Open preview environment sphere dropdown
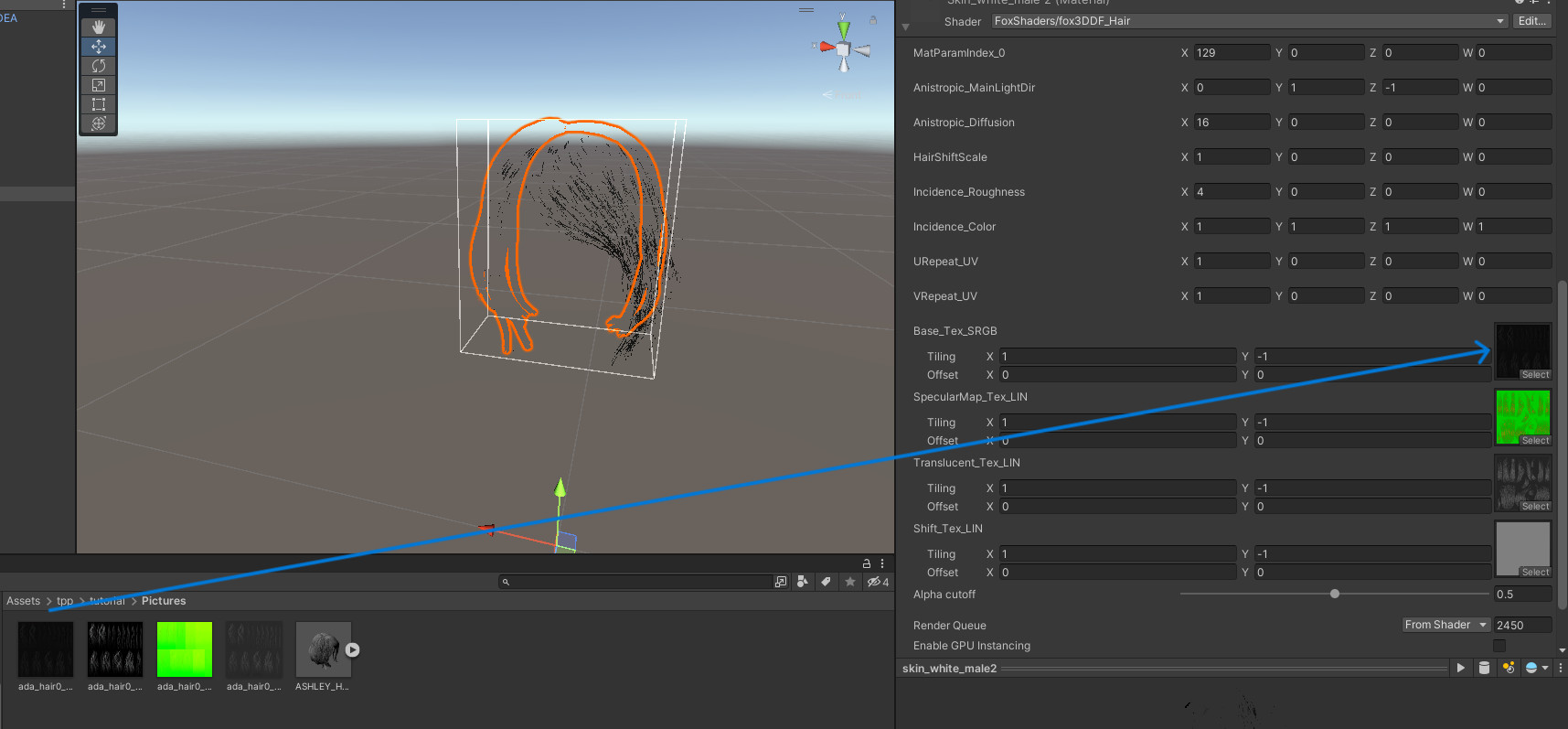1568x729 pixels. (1537, 669)
